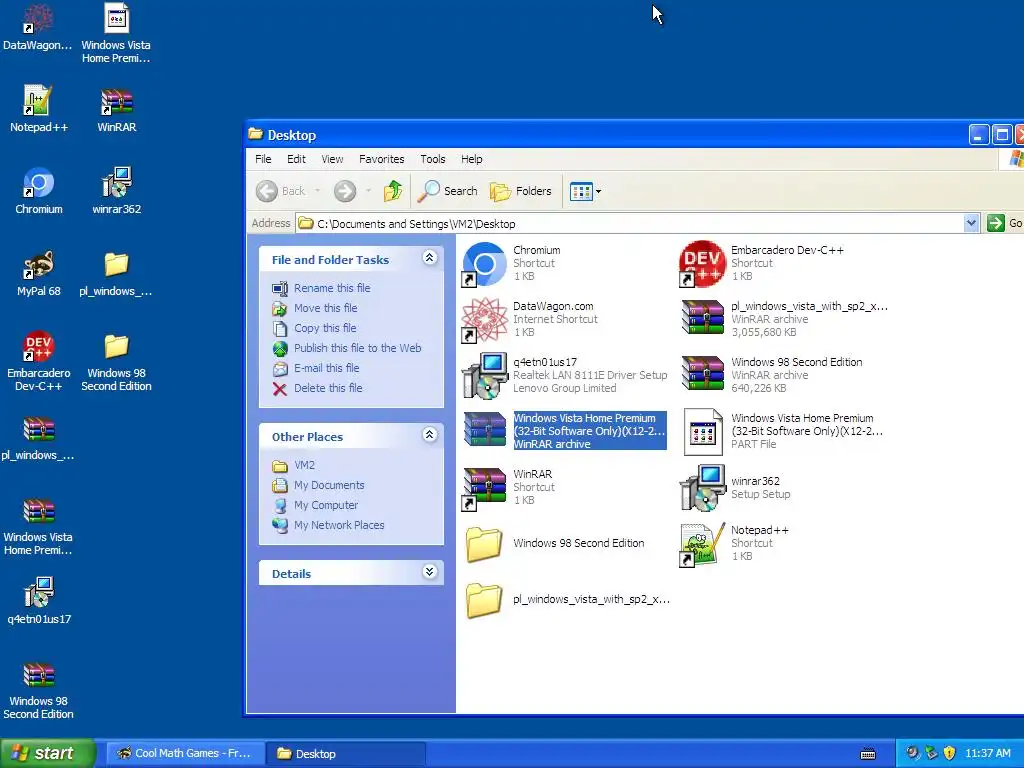1024x768 pixels.
Task: Select Chromium shortcut in the Desktop window
Action: tap(512, 263)
